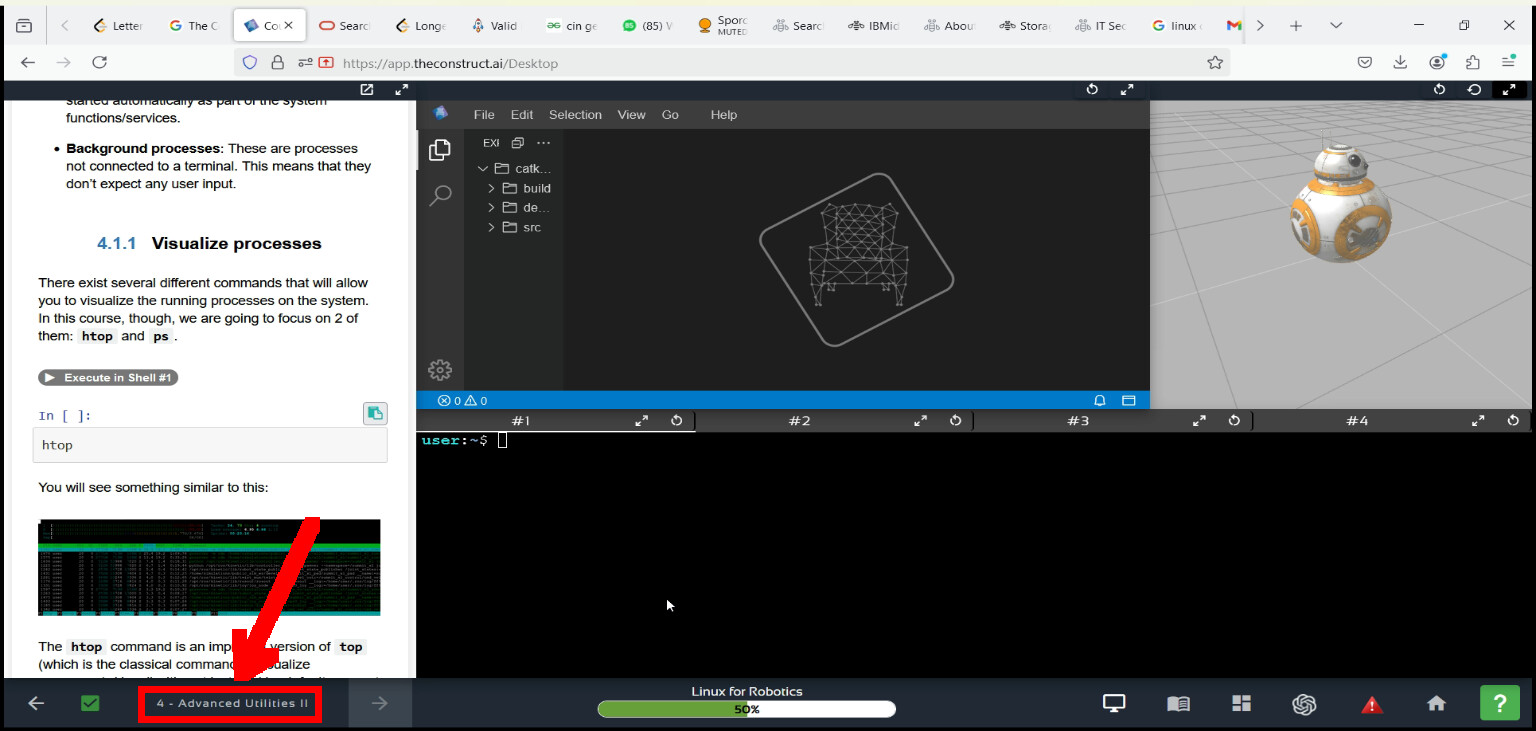
Task: Restart terminal #3
Action: click(1234, 421)
